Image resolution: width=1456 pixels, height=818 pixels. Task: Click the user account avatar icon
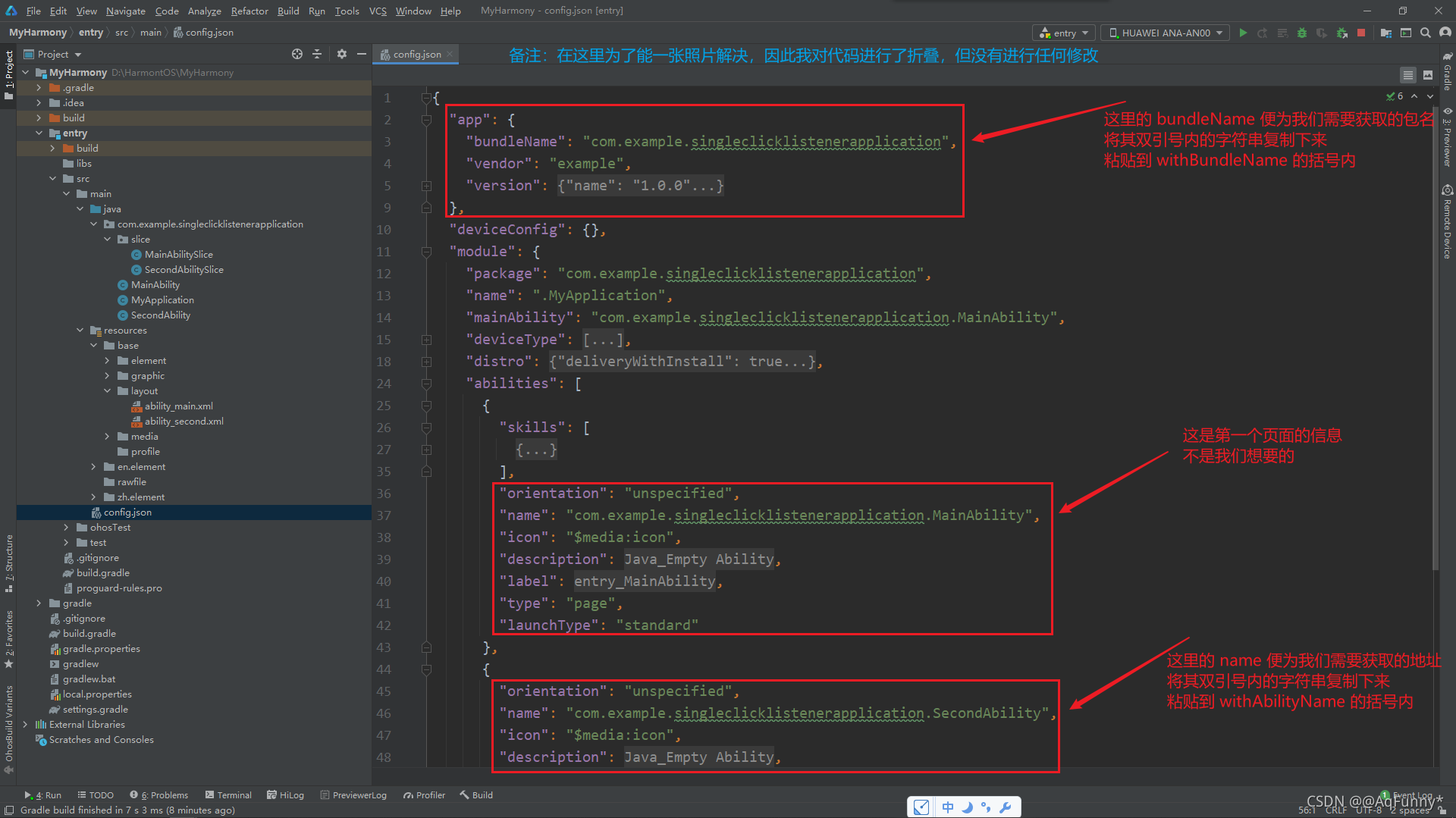1445,33
